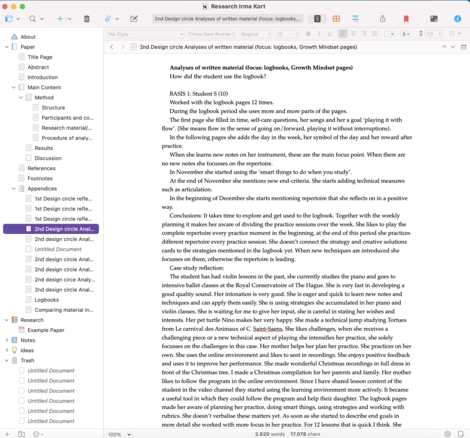Collapse the Trash folder
Viewport: 470px width, 438px height.
coord(6,360)
